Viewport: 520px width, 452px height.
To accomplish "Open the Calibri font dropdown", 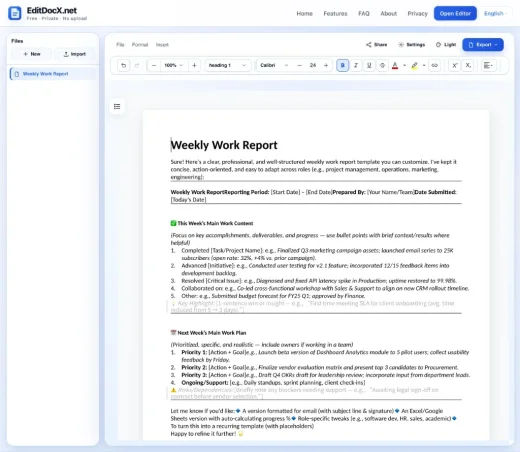I will (x=274, y=65).
